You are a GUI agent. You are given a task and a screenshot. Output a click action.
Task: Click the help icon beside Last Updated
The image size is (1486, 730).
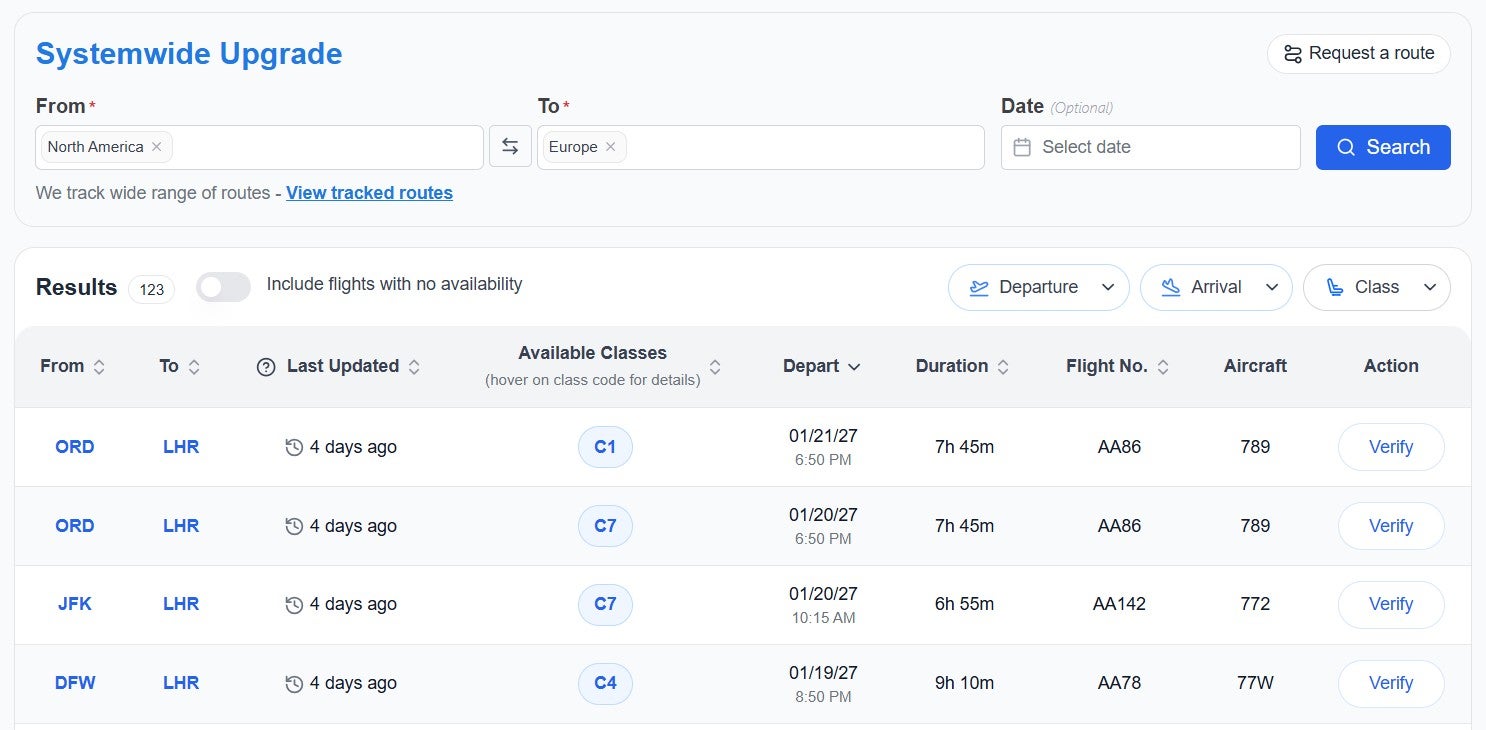265,366
